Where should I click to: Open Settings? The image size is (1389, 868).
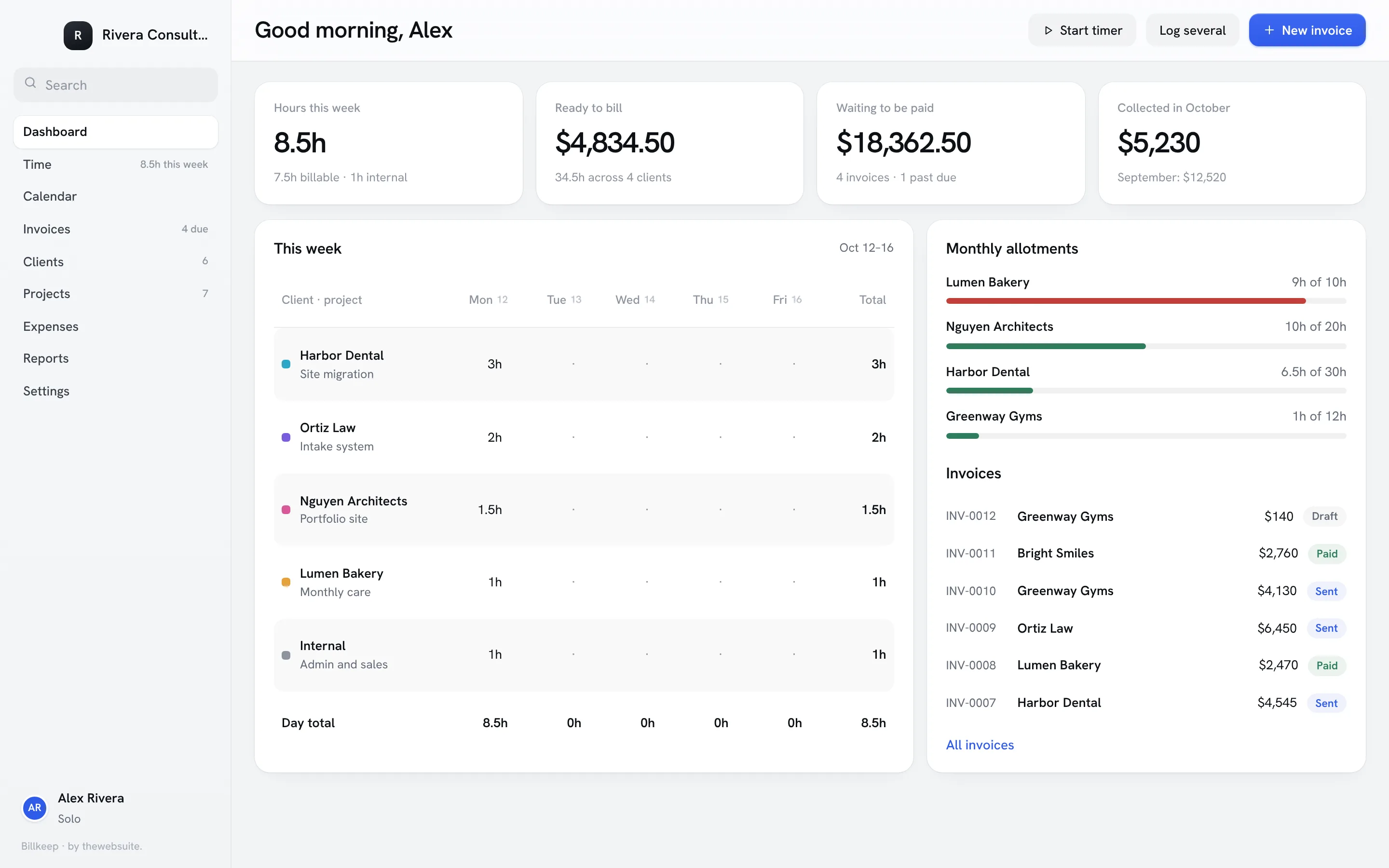tap(115, 391)
